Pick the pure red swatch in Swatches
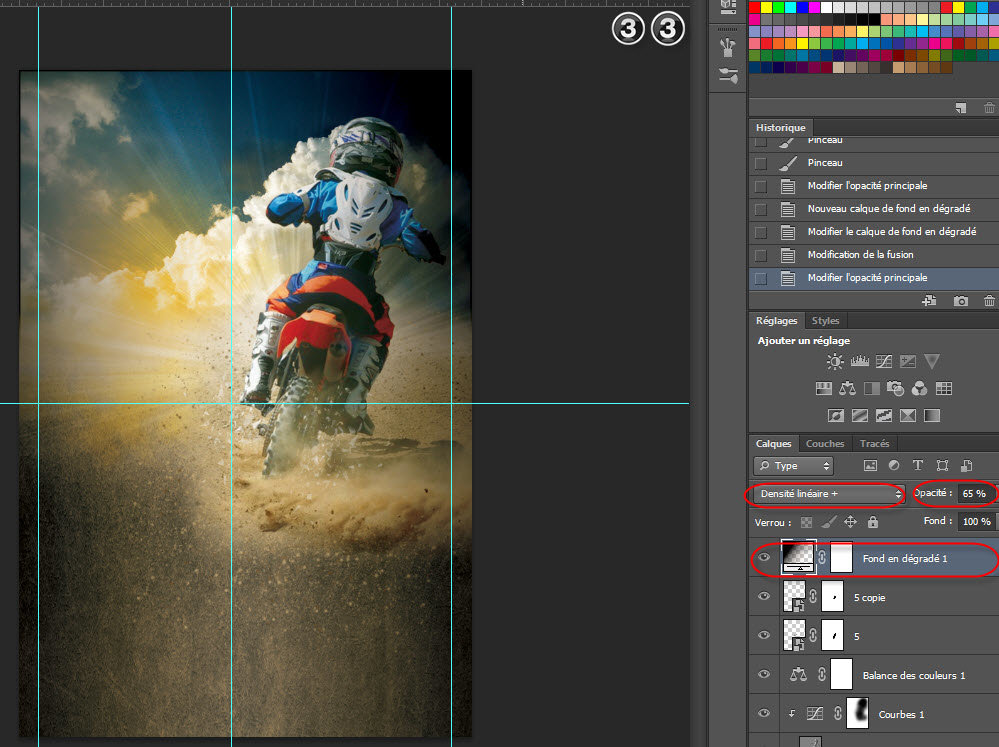999x747 pixels. tap(755, 8)
